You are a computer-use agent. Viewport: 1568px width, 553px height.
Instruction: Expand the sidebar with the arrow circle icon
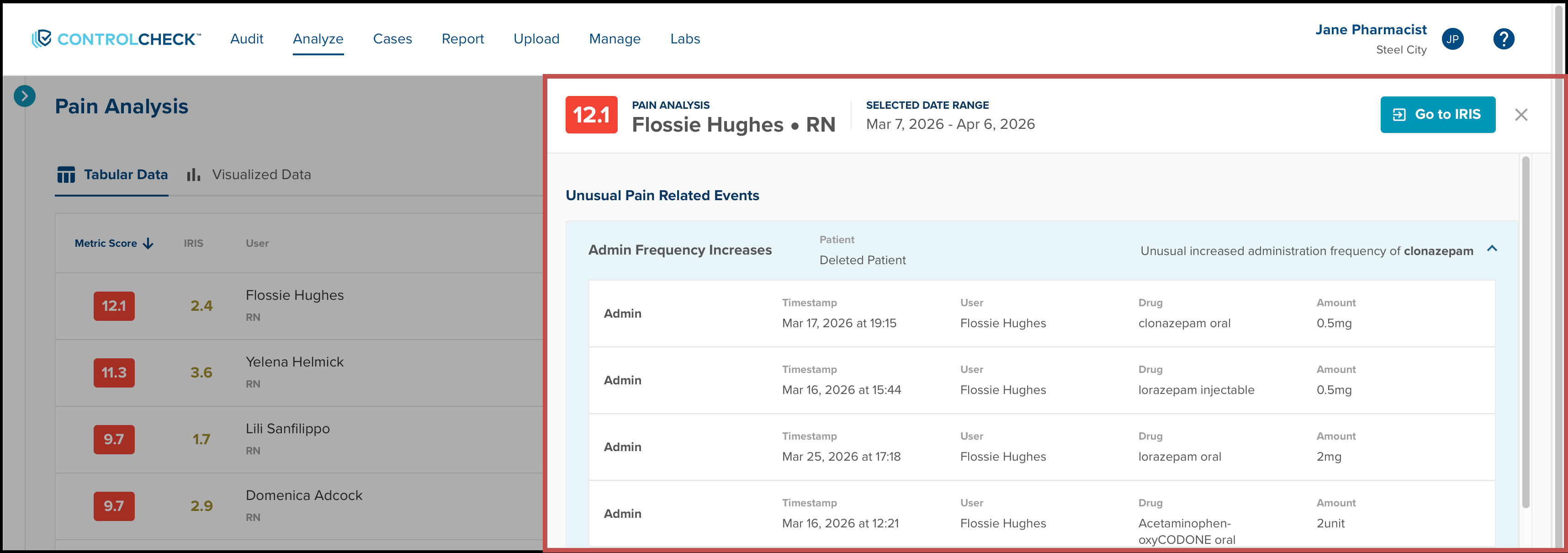pyautogui.click(x=24, y=96)
